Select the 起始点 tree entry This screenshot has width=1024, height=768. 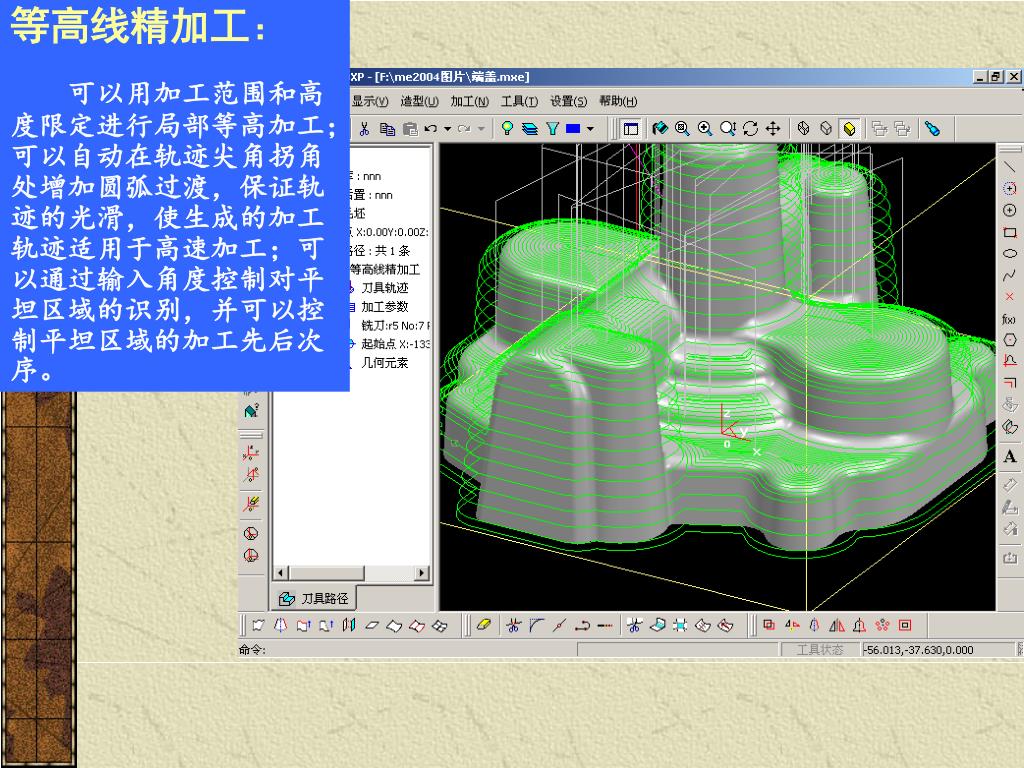[x=396, y=344]
